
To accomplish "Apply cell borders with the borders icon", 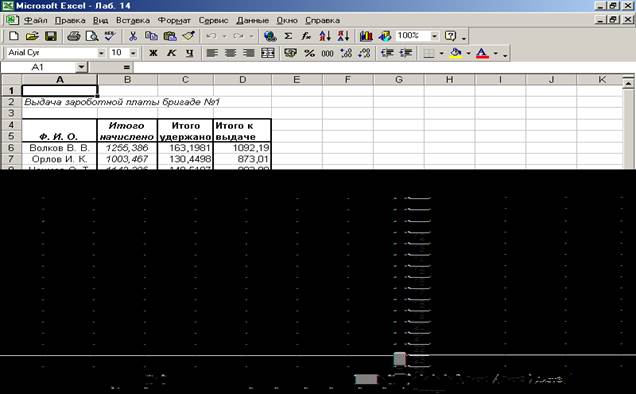I will click(429, 53).
